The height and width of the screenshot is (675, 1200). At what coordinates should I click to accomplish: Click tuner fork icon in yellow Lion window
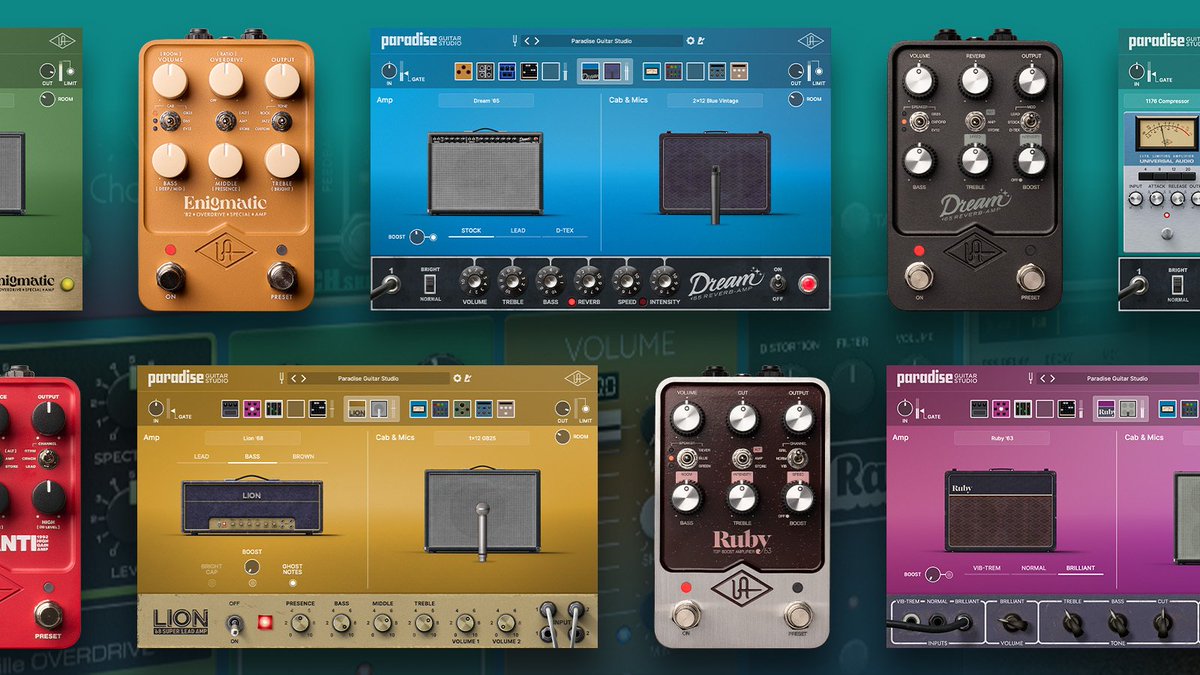coord(283,378)
